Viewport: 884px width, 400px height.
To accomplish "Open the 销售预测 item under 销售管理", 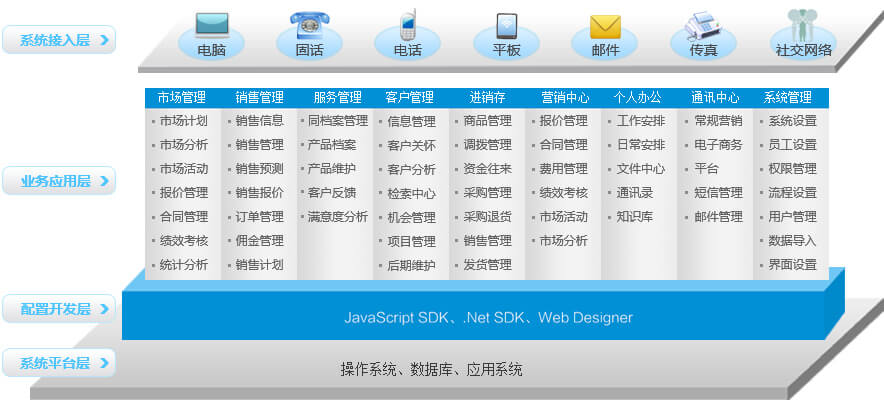I will point(259,169).
